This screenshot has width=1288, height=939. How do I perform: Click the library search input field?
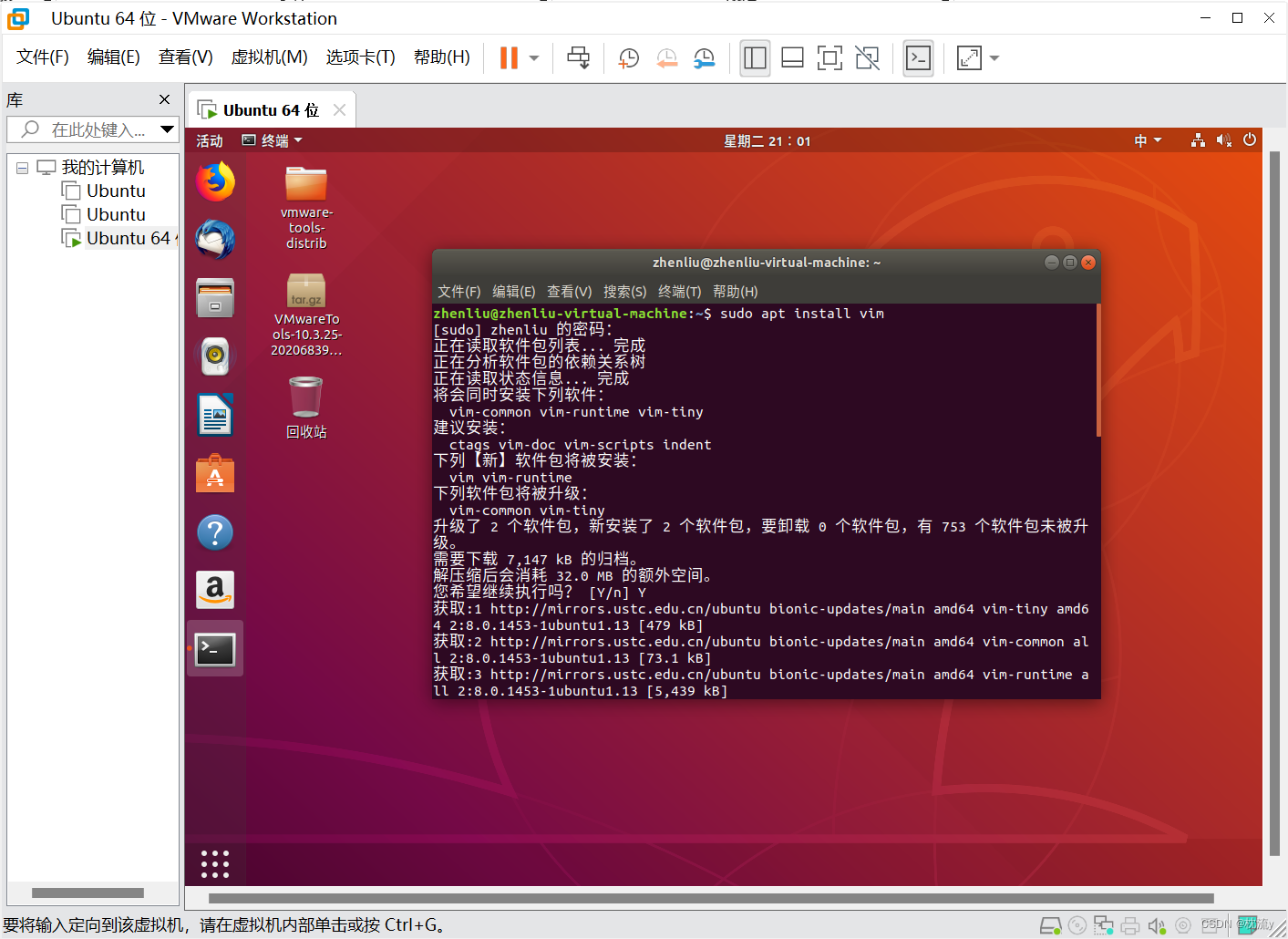(91, 129)
